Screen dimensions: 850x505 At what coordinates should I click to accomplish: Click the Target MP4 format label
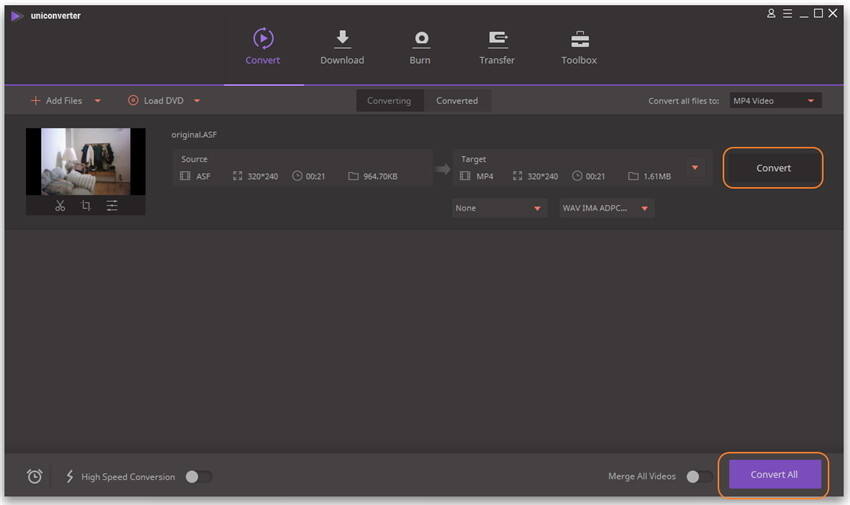pyautogui.click(x=485, y=176)
